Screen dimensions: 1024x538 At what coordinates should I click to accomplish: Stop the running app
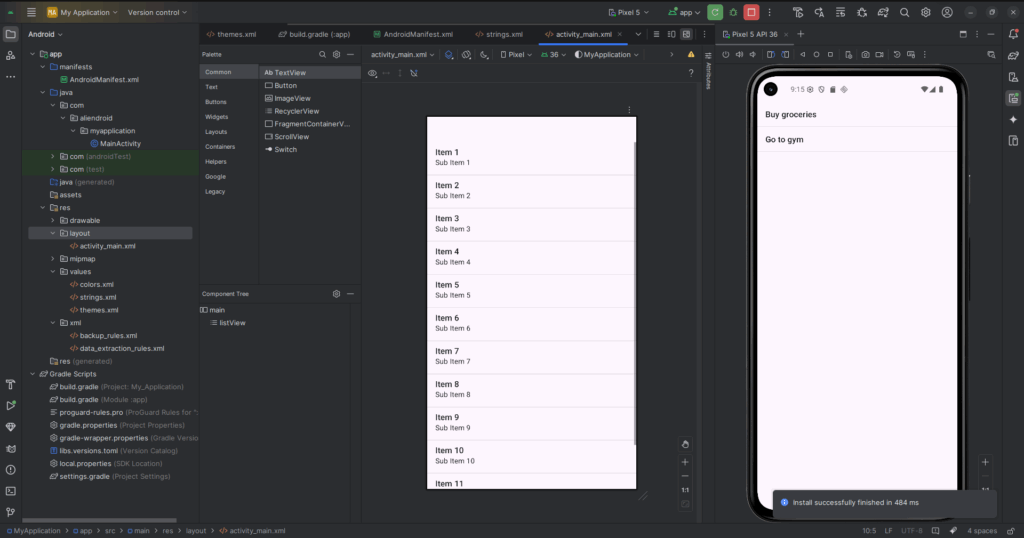[752, 12]
